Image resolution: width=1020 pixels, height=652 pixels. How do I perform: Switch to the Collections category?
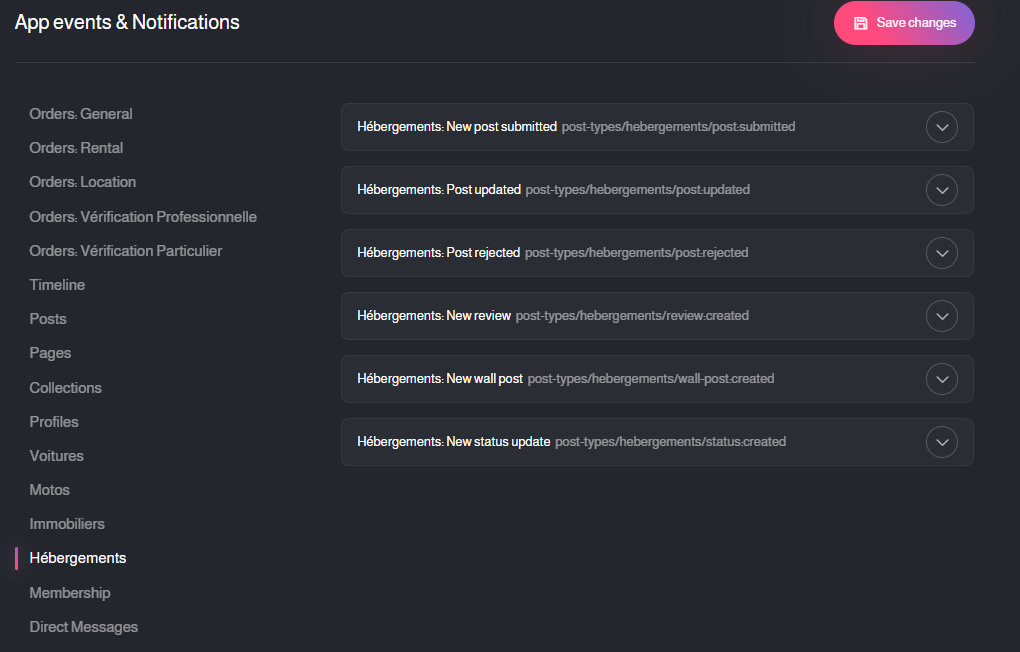click(x=65, y=387)
